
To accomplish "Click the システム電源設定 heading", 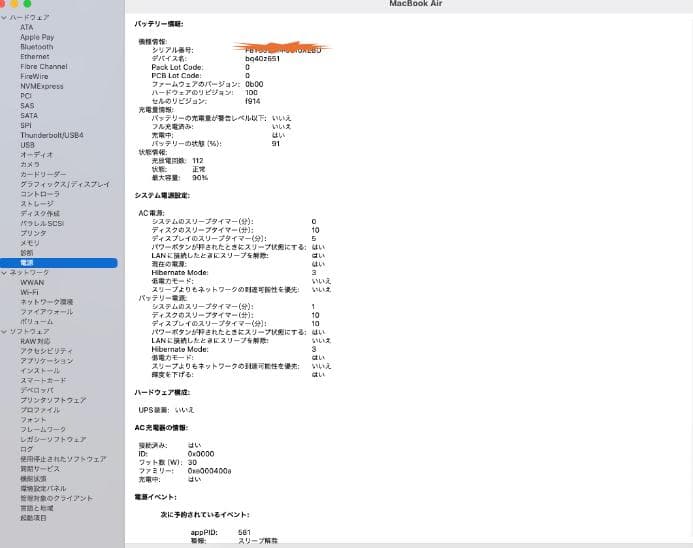I will [162, 195].
